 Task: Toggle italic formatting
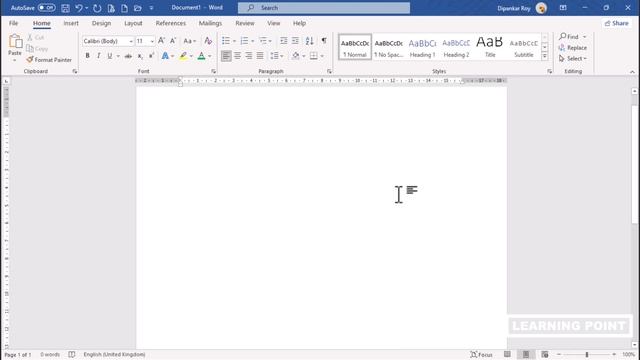(98, 56)
